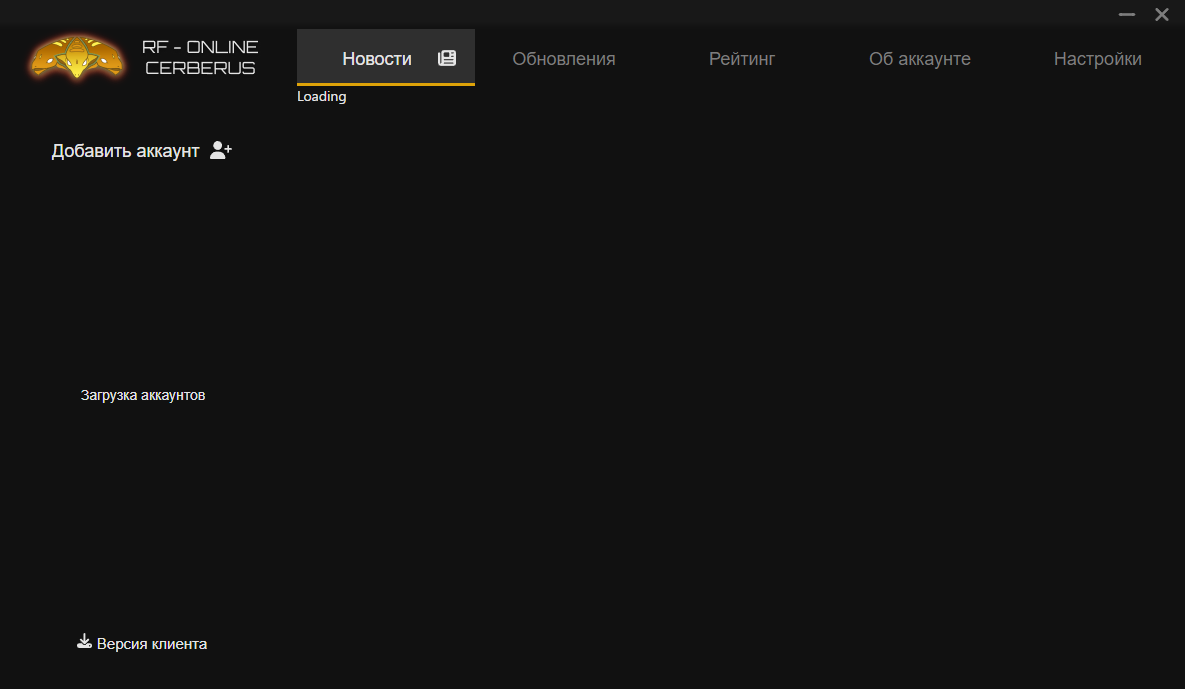The width and height of the screenshot is (1185, 689).
Task: Open the Настройки tab
Action: pyautogui.click(x=1097, y=59)
